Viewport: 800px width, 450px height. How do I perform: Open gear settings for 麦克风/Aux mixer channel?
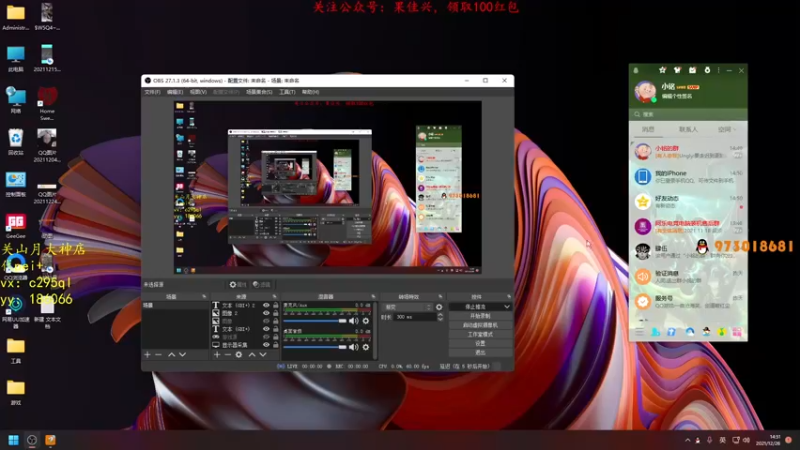coord(366,321)
